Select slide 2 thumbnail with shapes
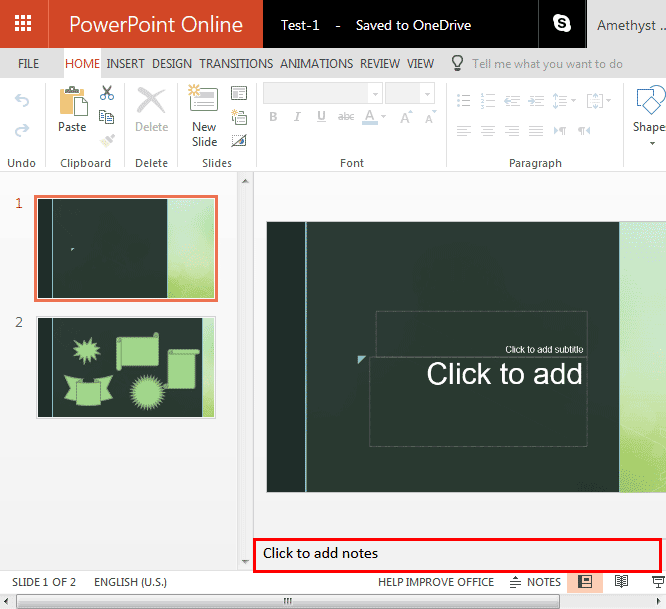666x609 pixels. (126, 367)
